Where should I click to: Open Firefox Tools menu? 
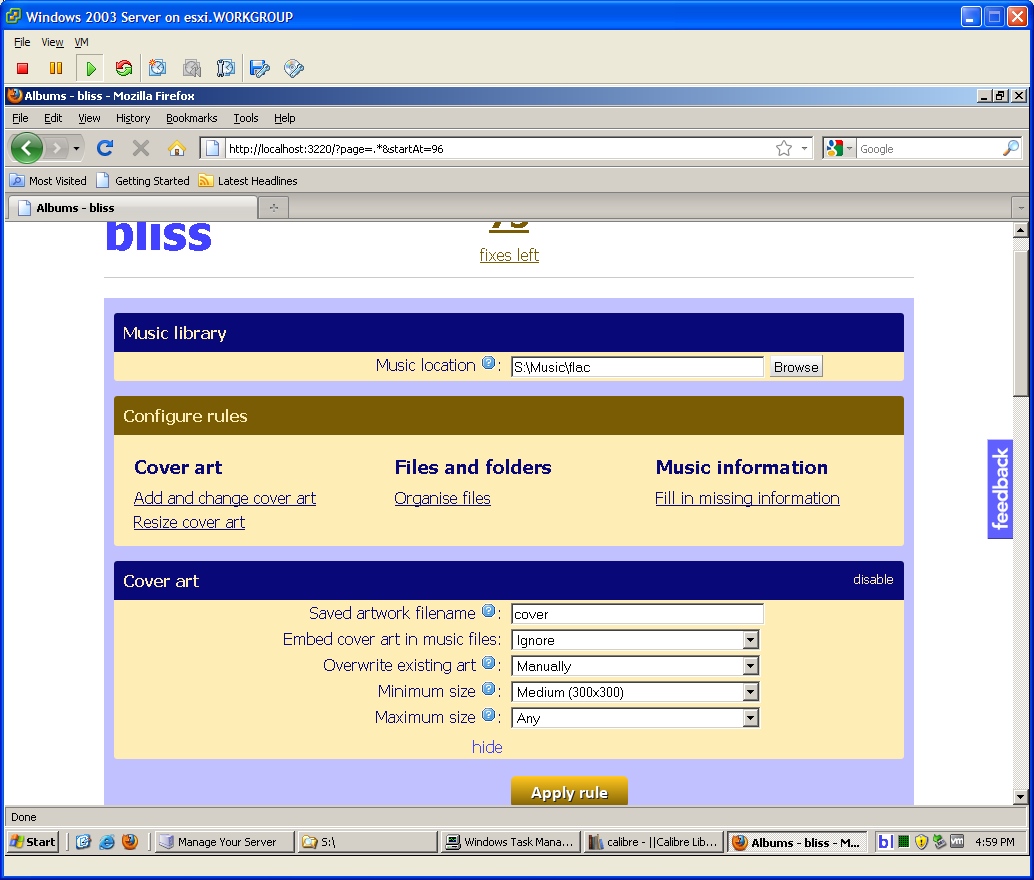tap(245, 118)
